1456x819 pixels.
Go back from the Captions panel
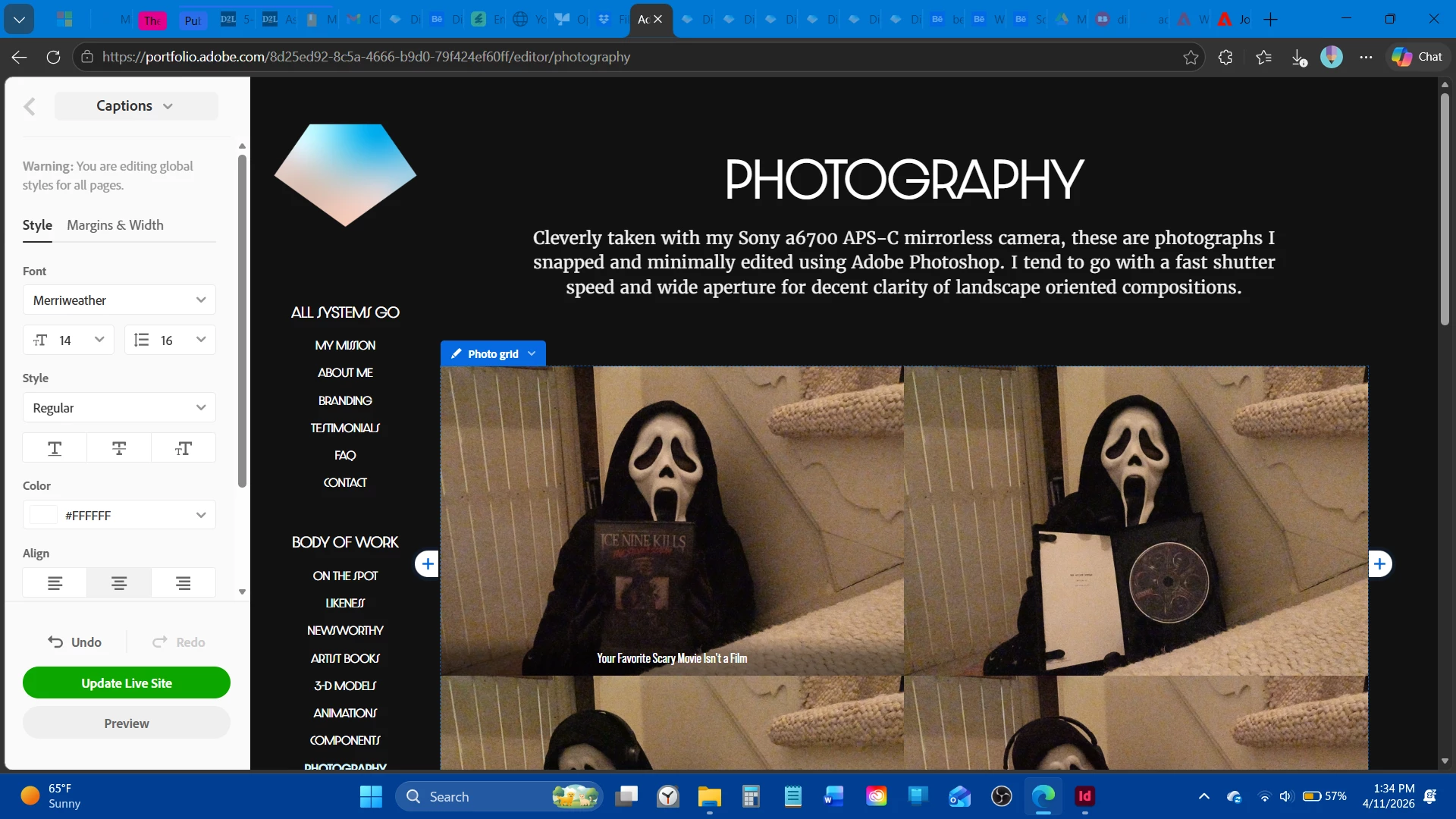[30, 106]
